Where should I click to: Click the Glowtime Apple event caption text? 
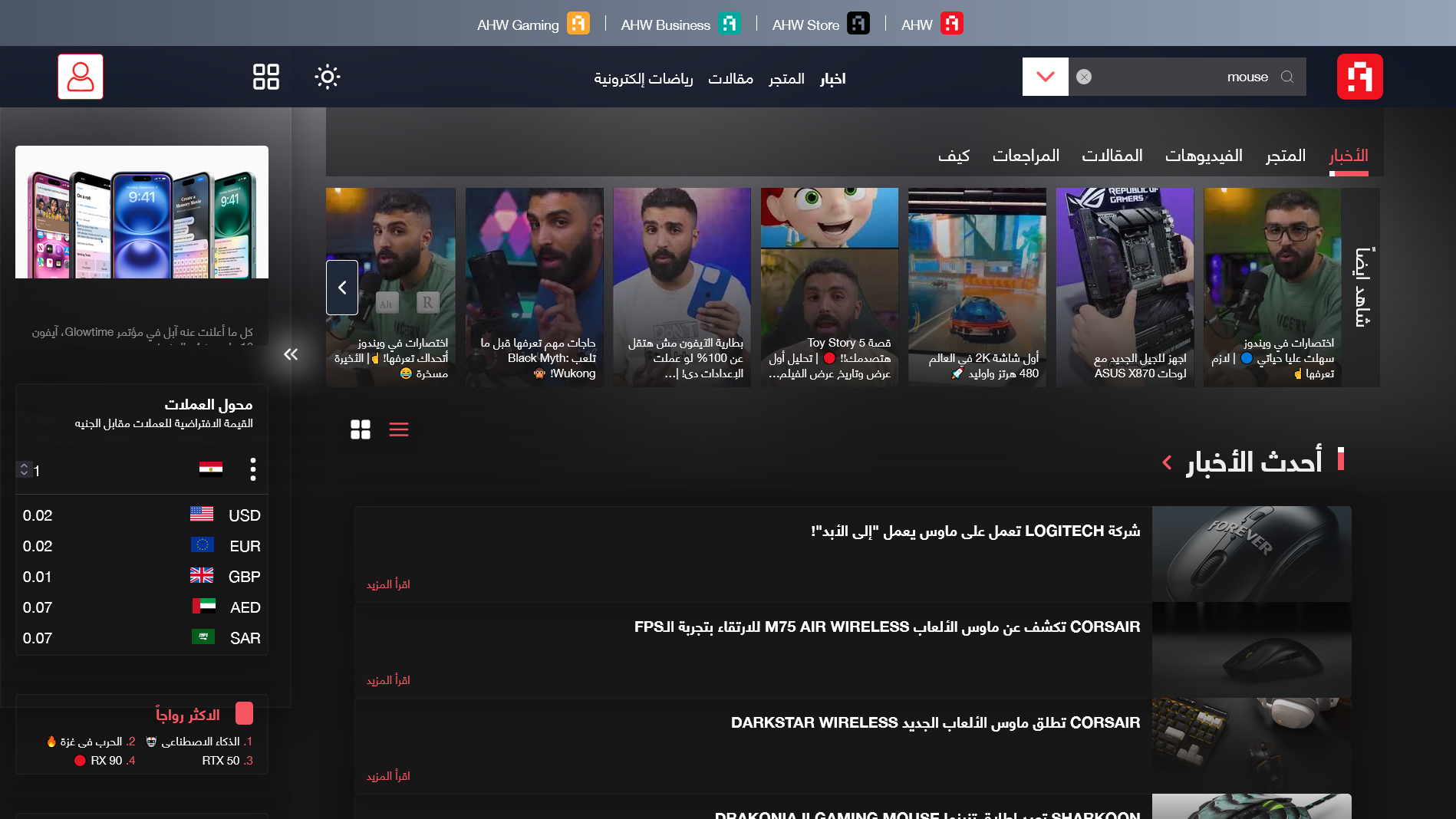click(x=142, y=332)
